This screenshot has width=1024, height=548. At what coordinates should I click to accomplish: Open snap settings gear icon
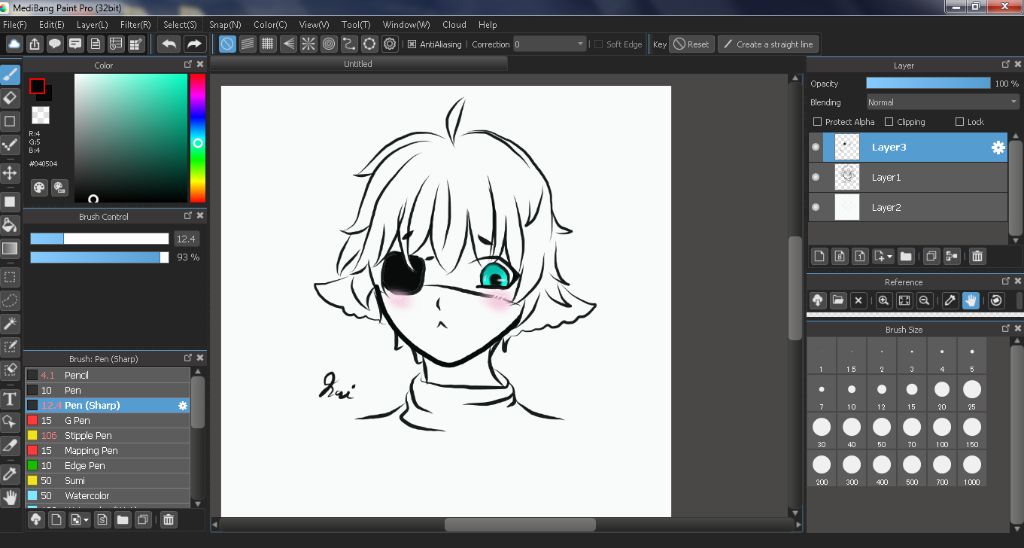pyautogui.click(x=390, y=44)
